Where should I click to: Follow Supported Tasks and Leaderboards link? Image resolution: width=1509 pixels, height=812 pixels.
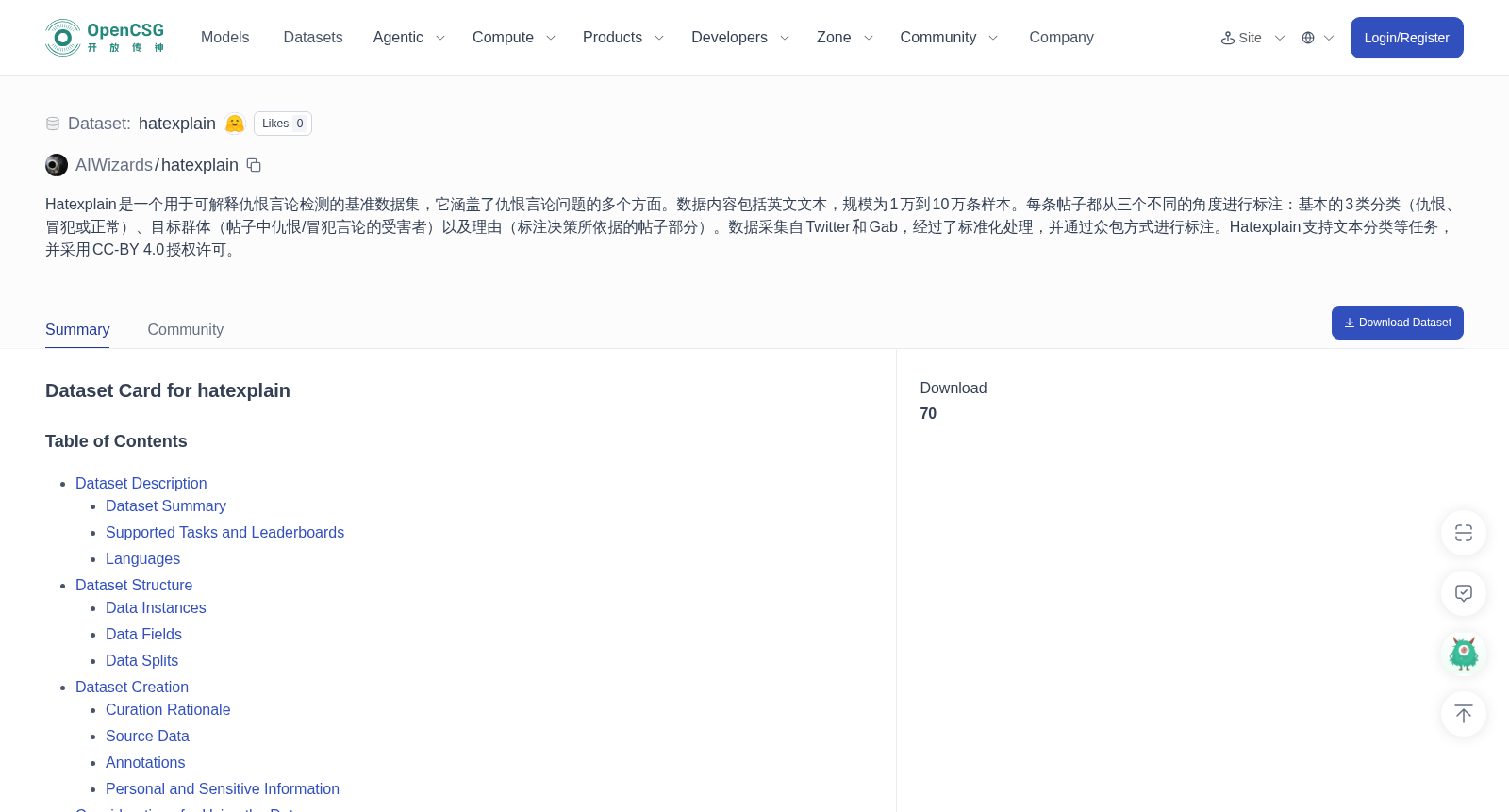tap(224, 532)
